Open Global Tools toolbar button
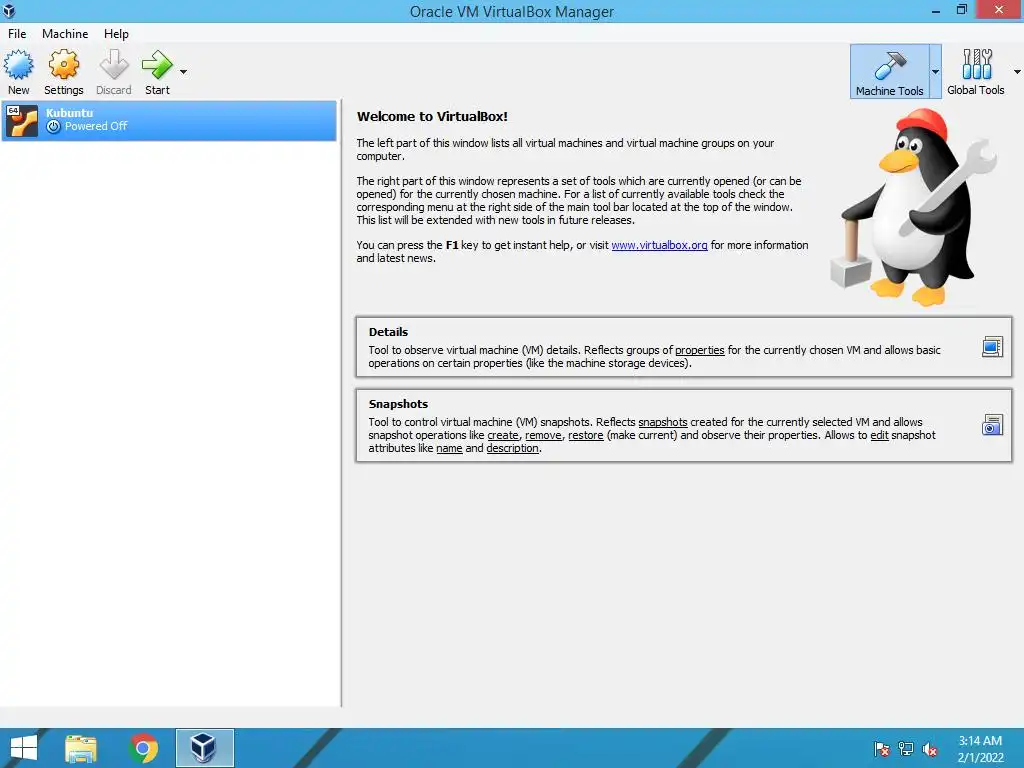Viewport: 1024px width, 768px height. [976, 72]
